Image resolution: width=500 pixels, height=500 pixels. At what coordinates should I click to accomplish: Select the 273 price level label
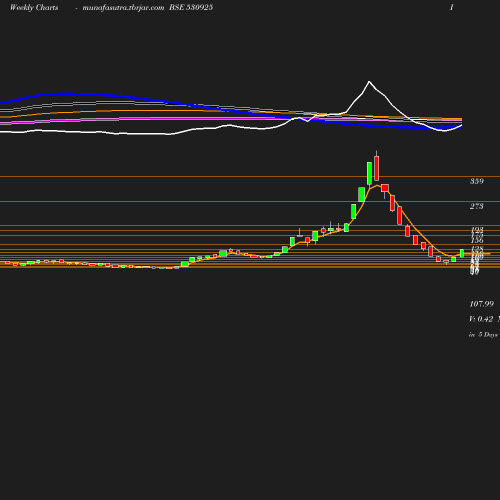click(477, 206)
